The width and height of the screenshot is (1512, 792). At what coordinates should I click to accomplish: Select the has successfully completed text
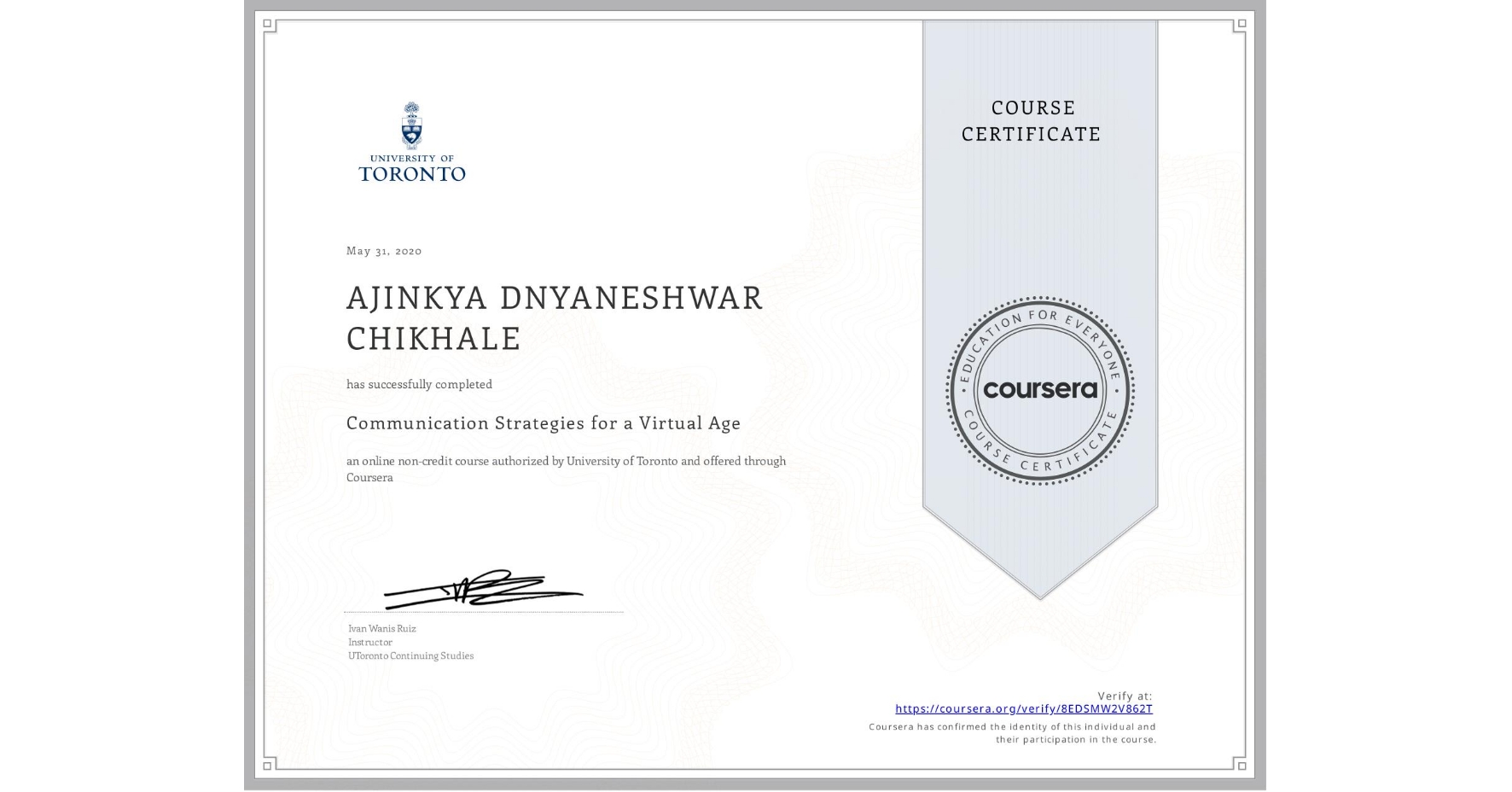pyautogui.click(x=419, y=384)
